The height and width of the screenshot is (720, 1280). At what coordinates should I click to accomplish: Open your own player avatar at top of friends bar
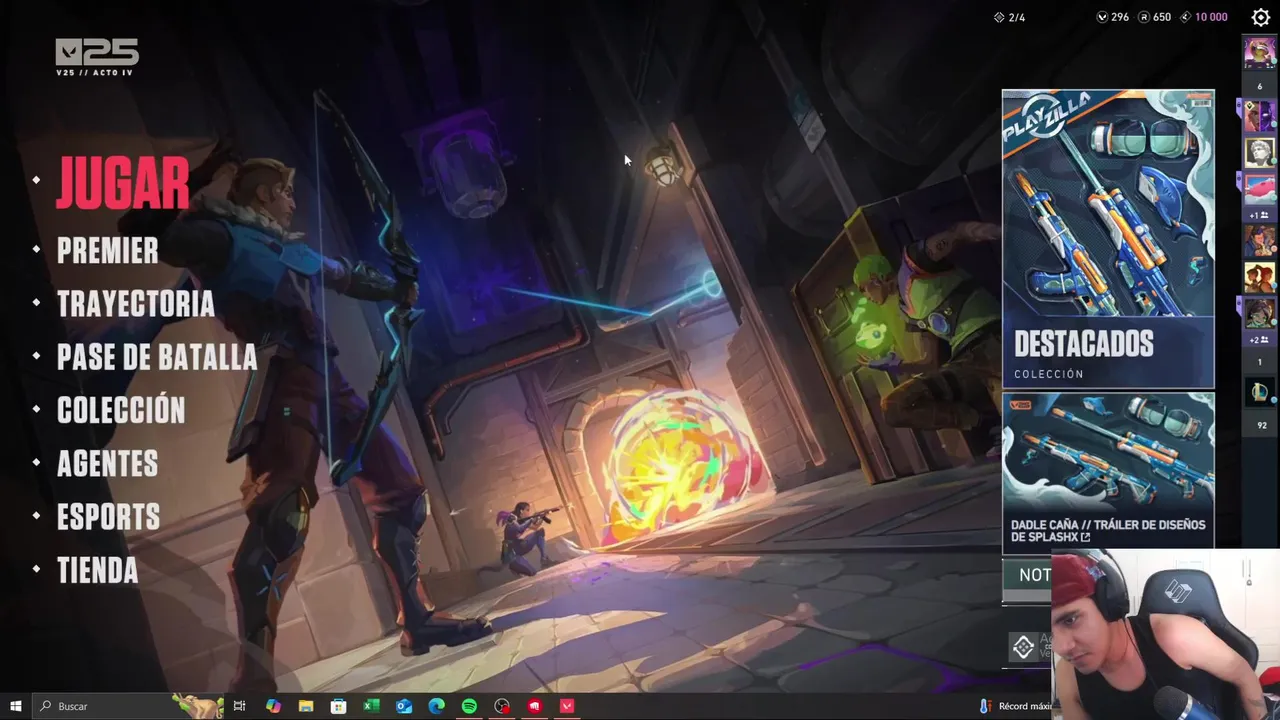click(1260, 52)
